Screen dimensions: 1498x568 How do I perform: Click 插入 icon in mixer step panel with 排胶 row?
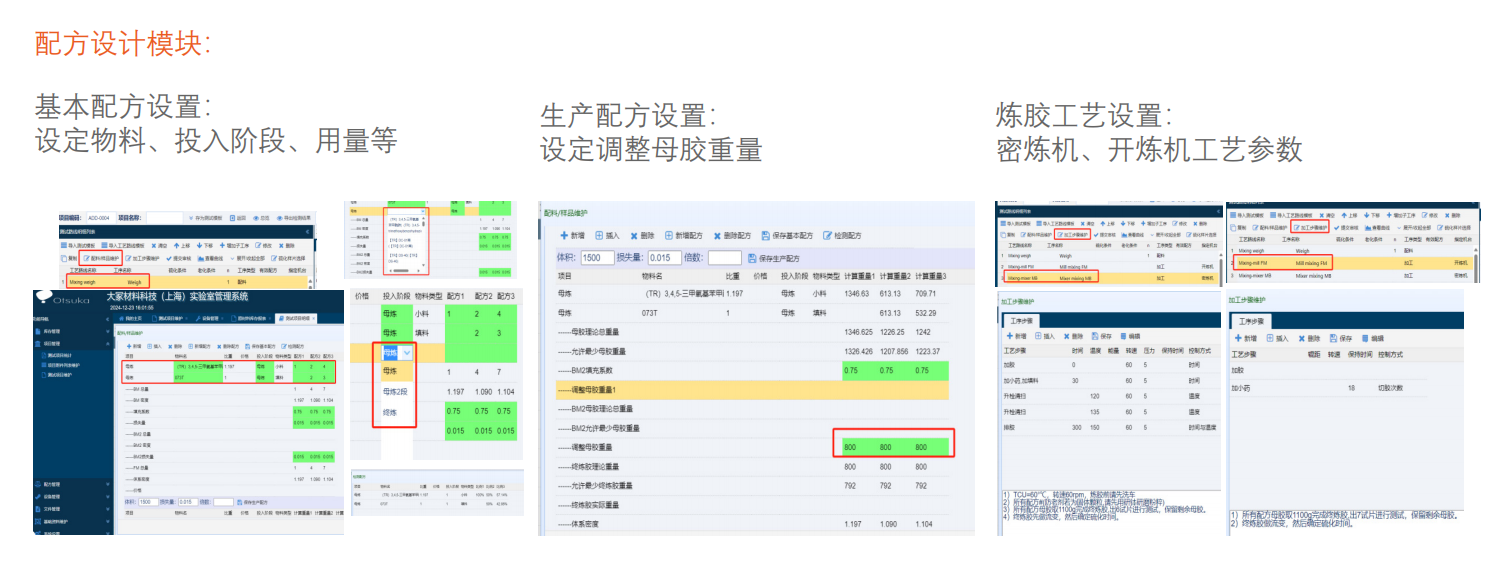[x=1038, y=336]
